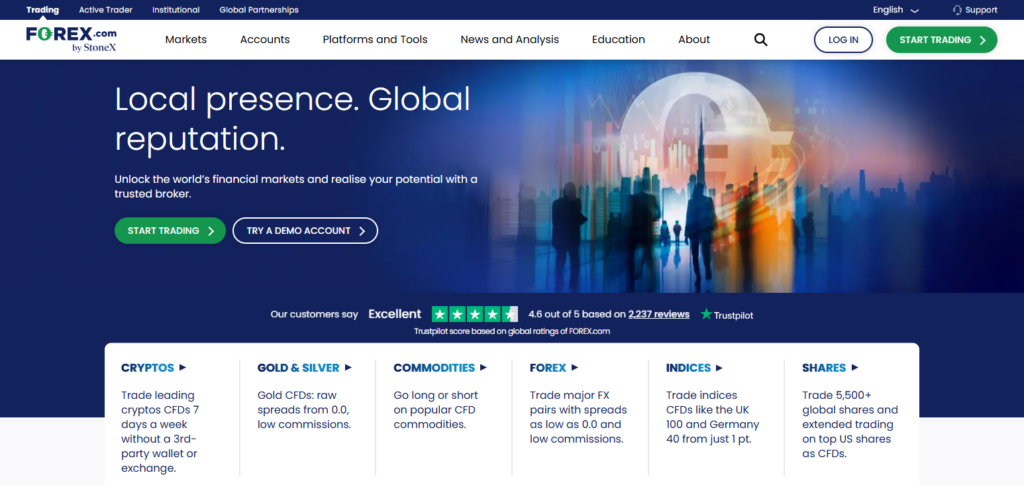
Task: Click the green Trustpilot rating stars
Action: 475,314
